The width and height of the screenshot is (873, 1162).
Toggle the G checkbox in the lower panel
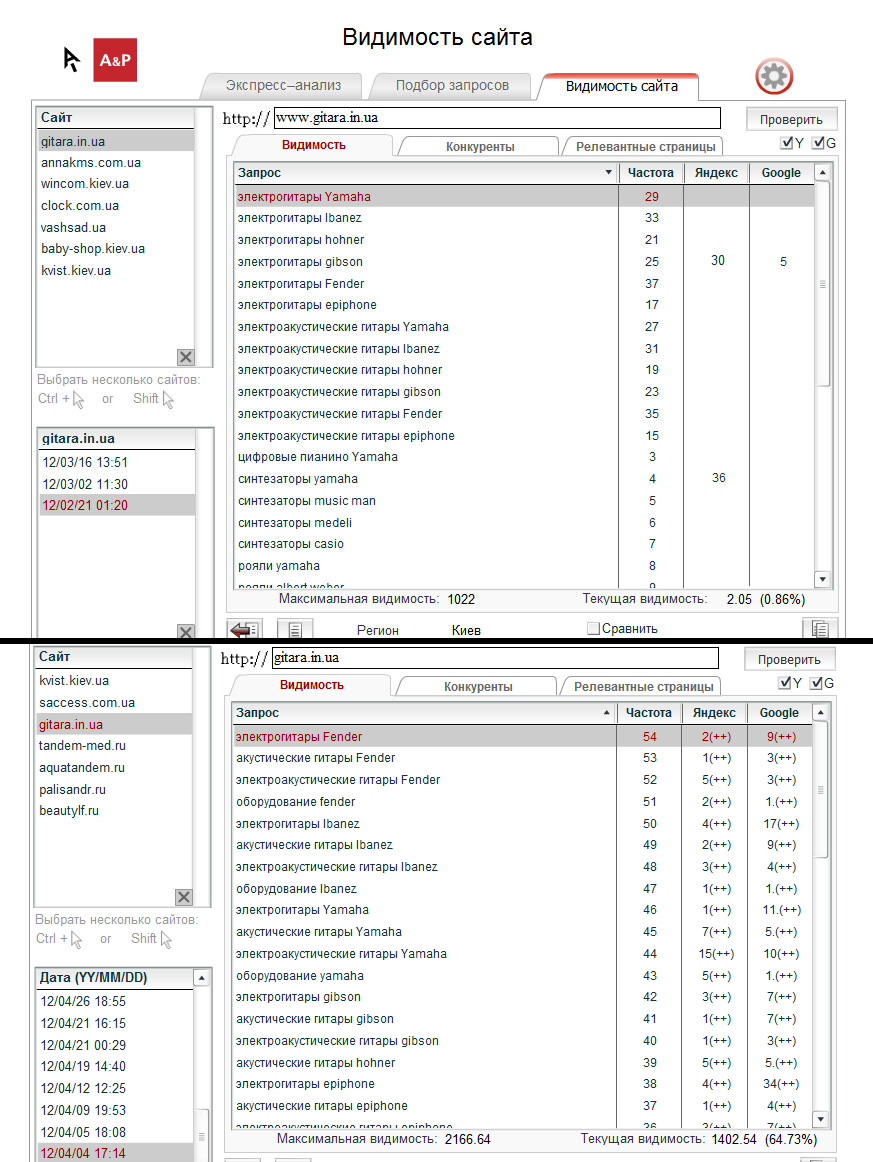coord(816,683)
